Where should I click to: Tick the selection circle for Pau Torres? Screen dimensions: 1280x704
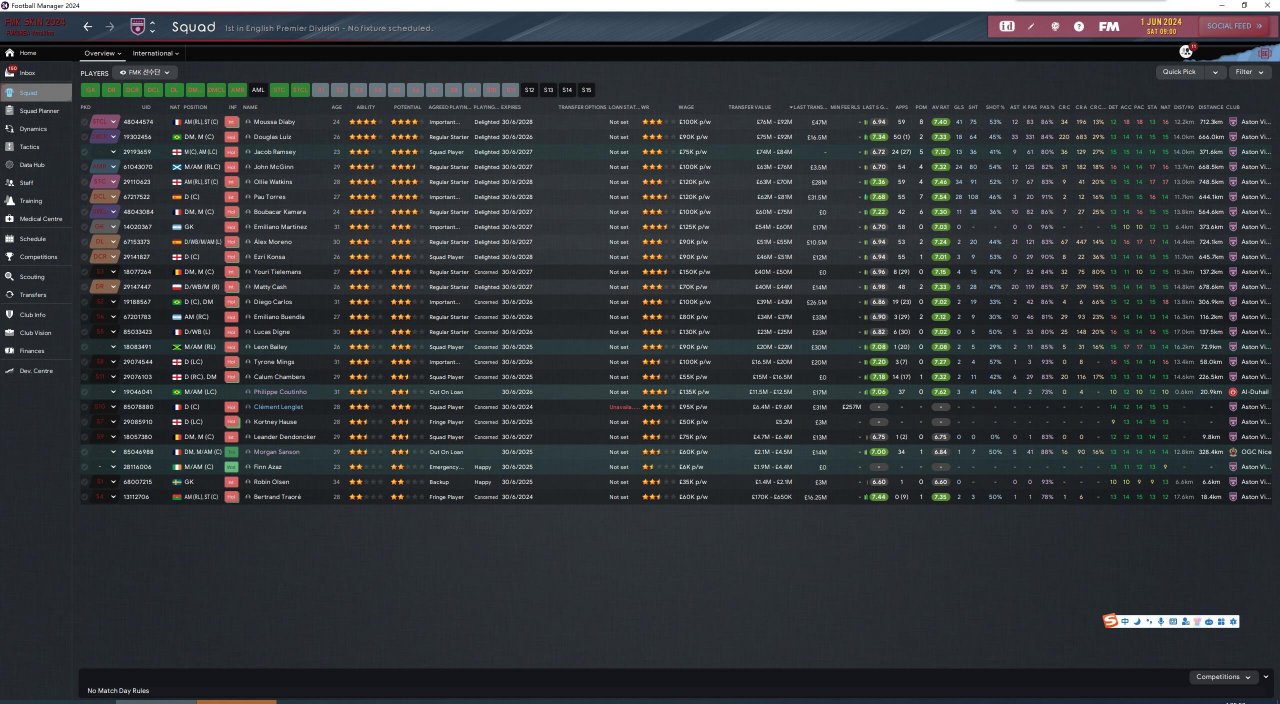85,197
